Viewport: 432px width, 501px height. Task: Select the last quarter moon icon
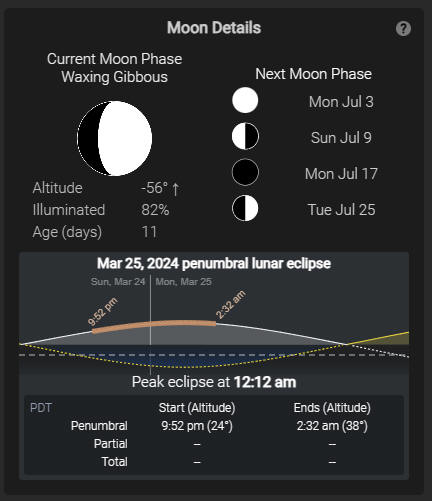245,136
